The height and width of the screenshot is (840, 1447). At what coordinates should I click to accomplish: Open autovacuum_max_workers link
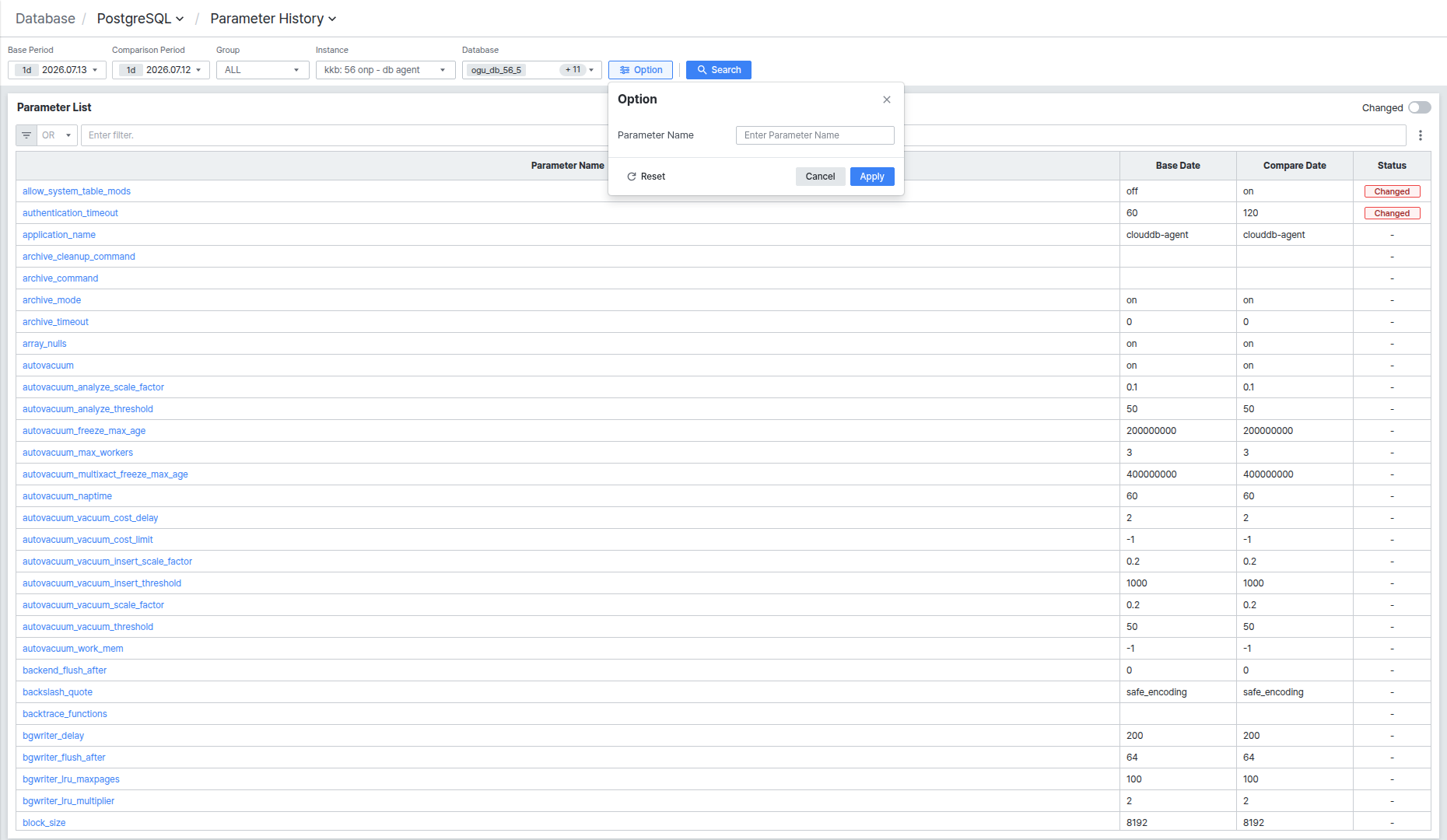tap(78, 453)
